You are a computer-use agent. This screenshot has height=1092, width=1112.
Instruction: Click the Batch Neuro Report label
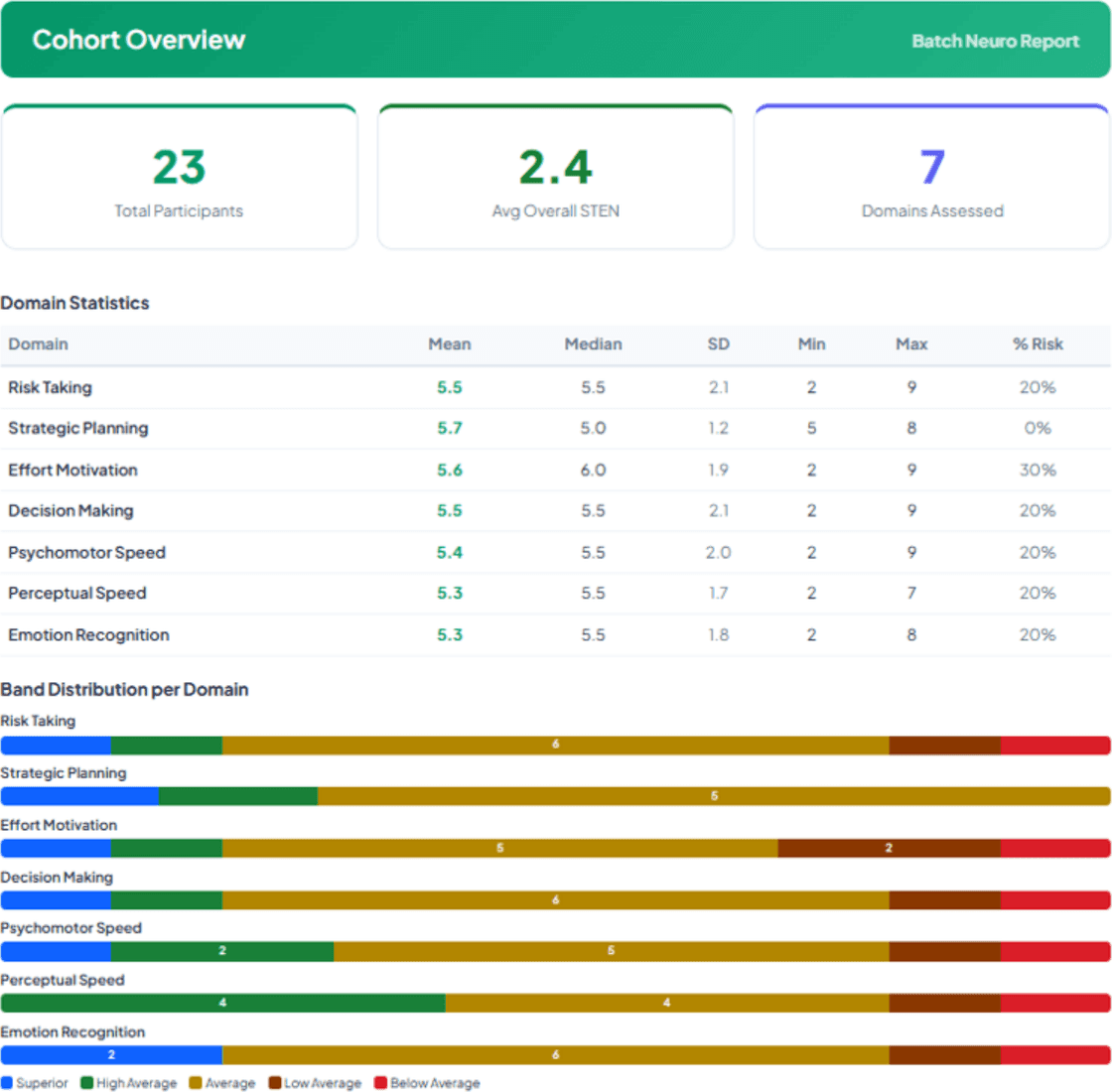click(995, 41)
